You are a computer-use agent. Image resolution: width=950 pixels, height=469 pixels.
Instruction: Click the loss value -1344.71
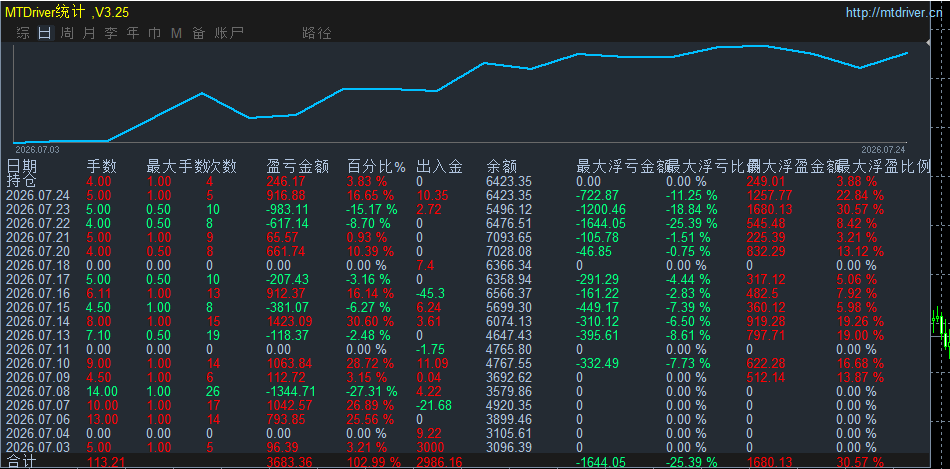pyautogui.click(x=290, y=391)
